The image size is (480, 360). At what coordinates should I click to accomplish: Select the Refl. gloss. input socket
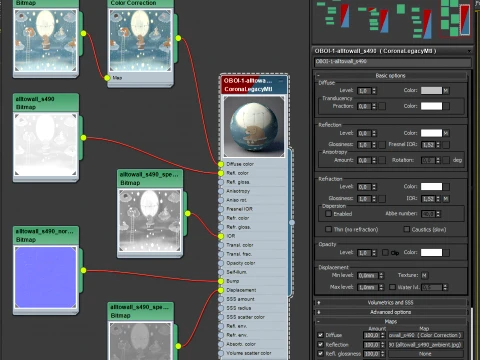click(x=221, y=182)
